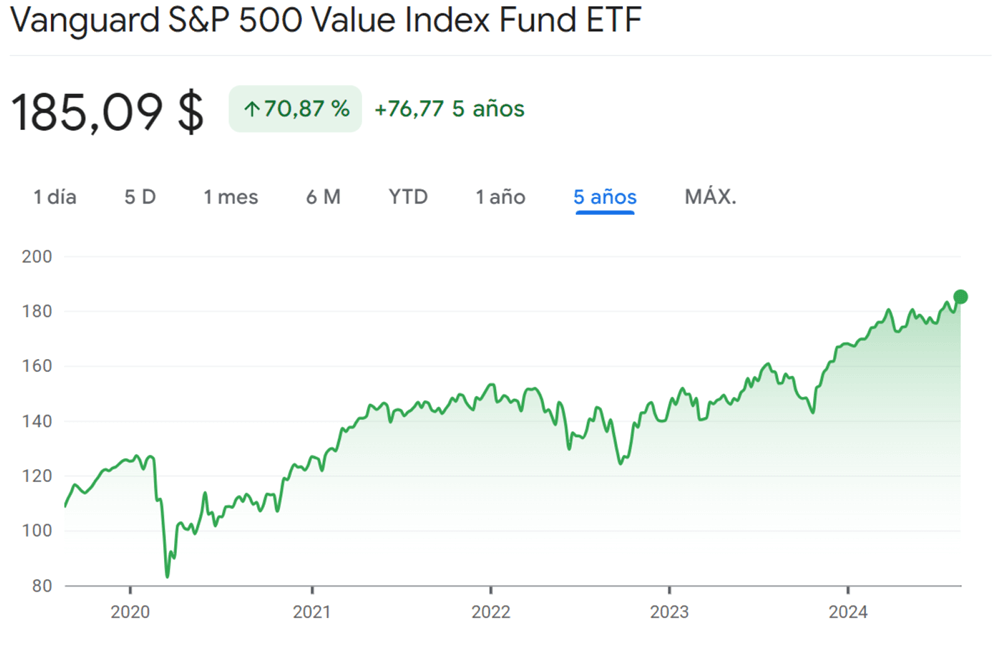993x647 pixels.
Task: Click the 2022 x-axis year label
Action: click(490, 612)
